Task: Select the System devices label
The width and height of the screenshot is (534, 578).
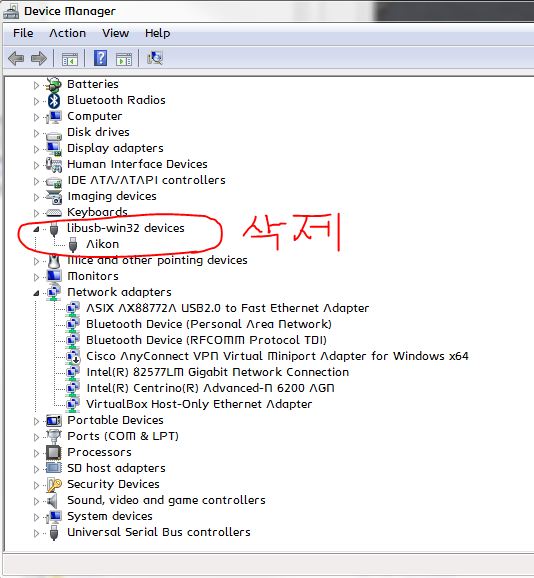Action: (110, 516)
